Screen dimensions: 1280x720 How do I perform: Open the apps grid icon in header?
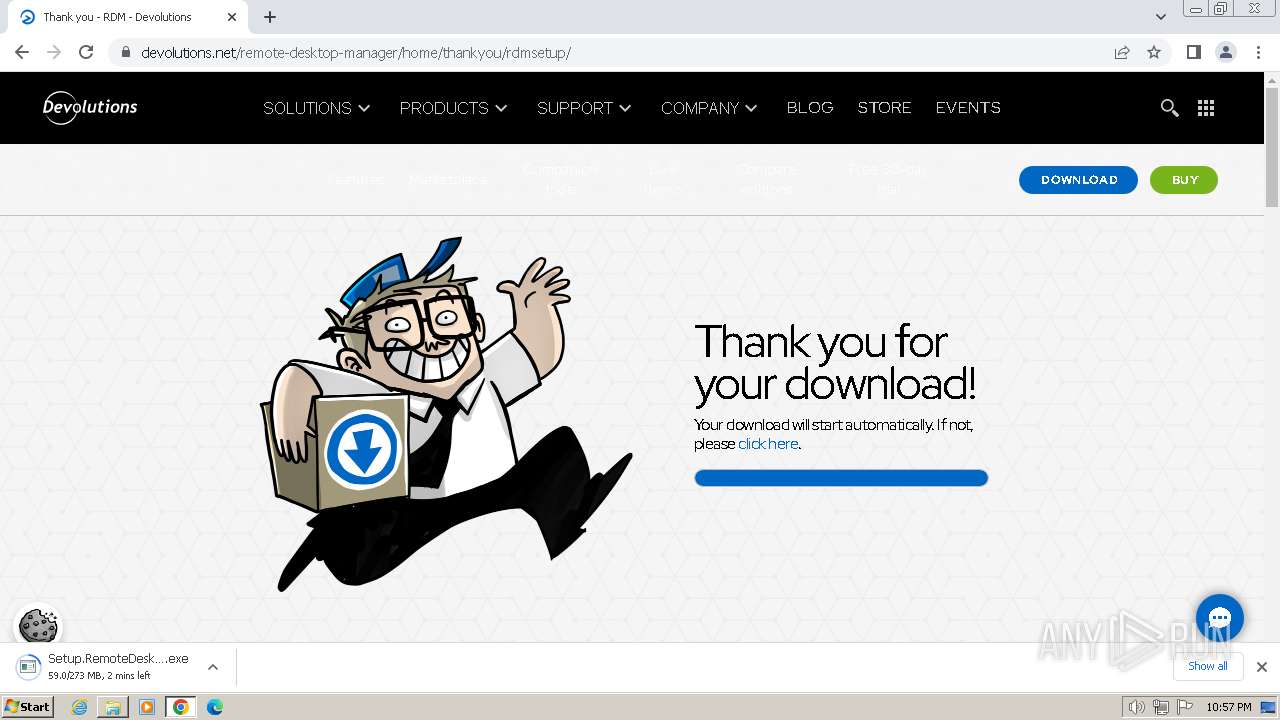coord(1206,108)
